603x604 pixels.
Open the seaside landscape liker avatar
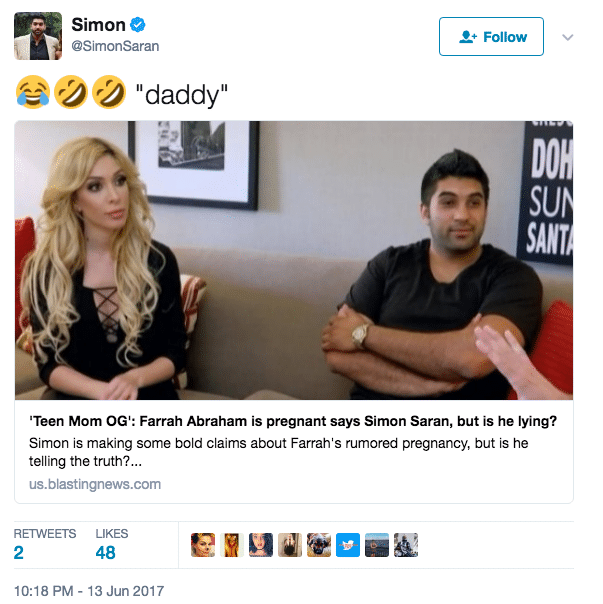tap(377, 545)
